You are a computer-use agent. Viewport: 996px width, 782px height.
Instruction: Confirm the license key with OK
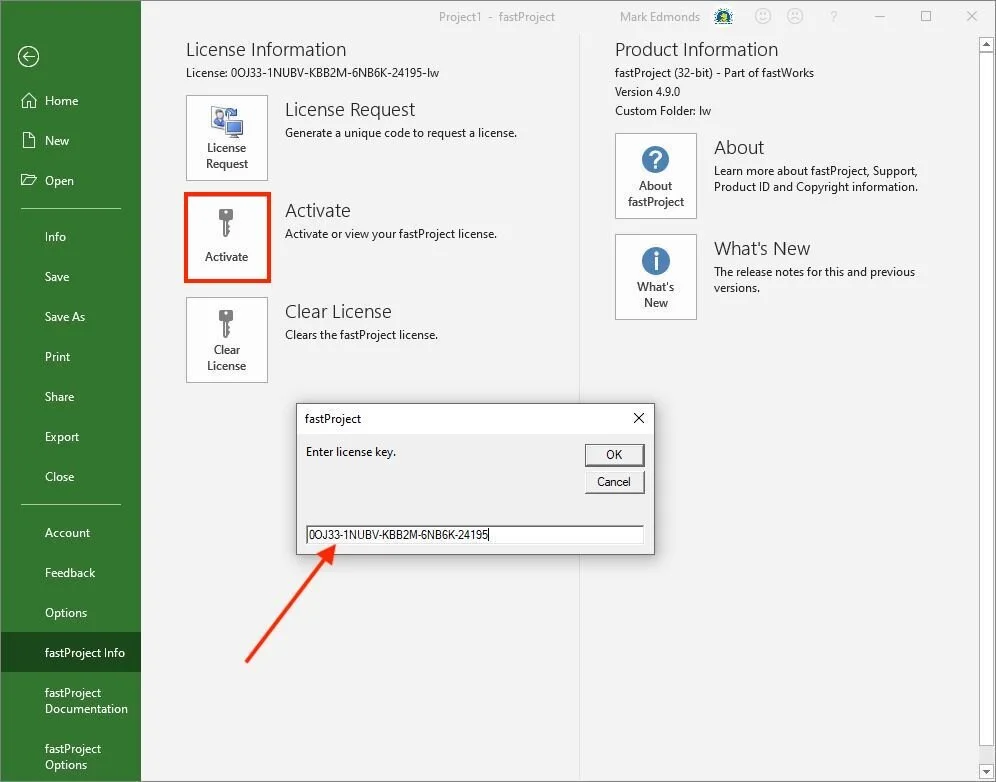[x=614, y=455]
